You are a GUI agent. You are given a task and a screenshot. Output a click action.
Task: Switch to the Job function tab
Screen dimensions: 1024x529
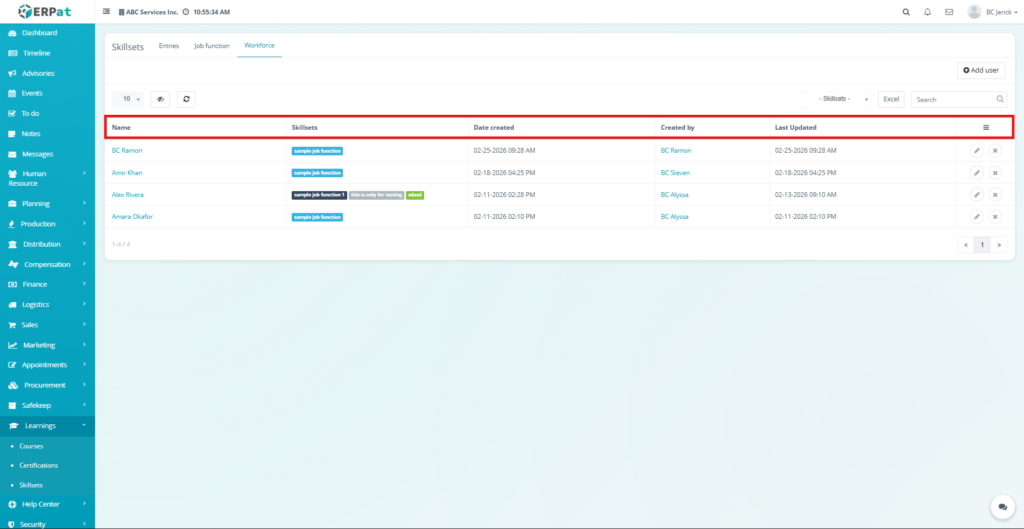click(x=211, y=46)
